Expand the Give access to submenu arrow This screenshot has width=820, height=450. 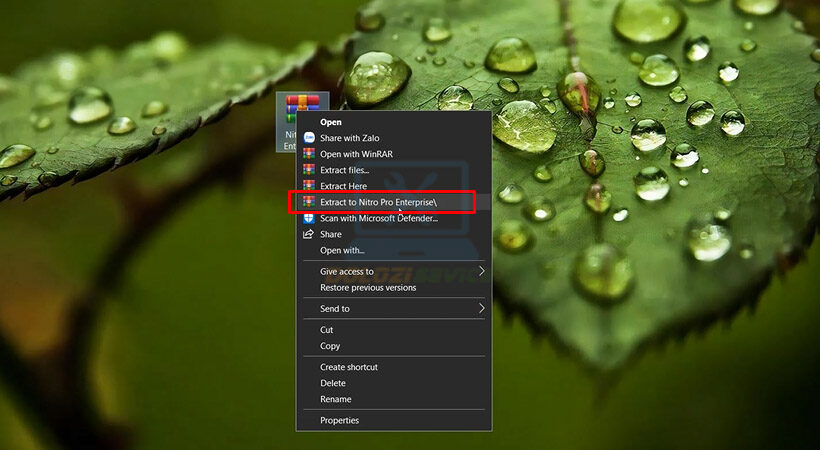pos(482,271)
